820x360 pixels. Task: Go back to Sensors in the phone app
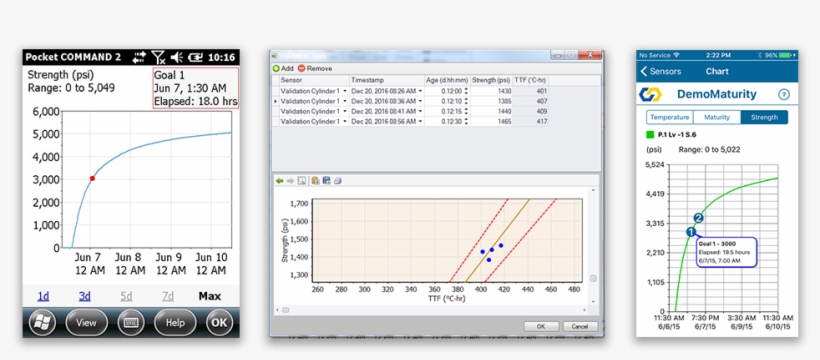tap(661, 71)
